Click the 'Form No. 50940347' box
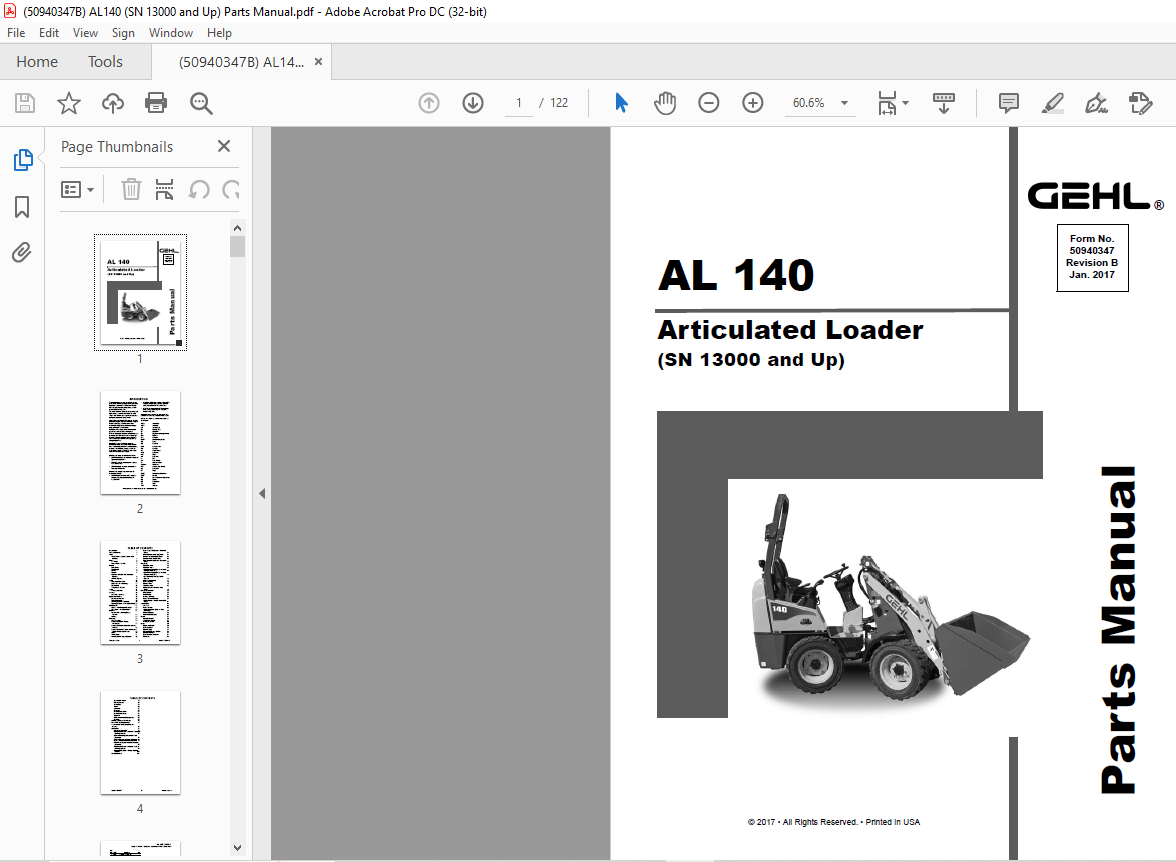This screenshot has width=1176, height=862. click(1092, 257)
